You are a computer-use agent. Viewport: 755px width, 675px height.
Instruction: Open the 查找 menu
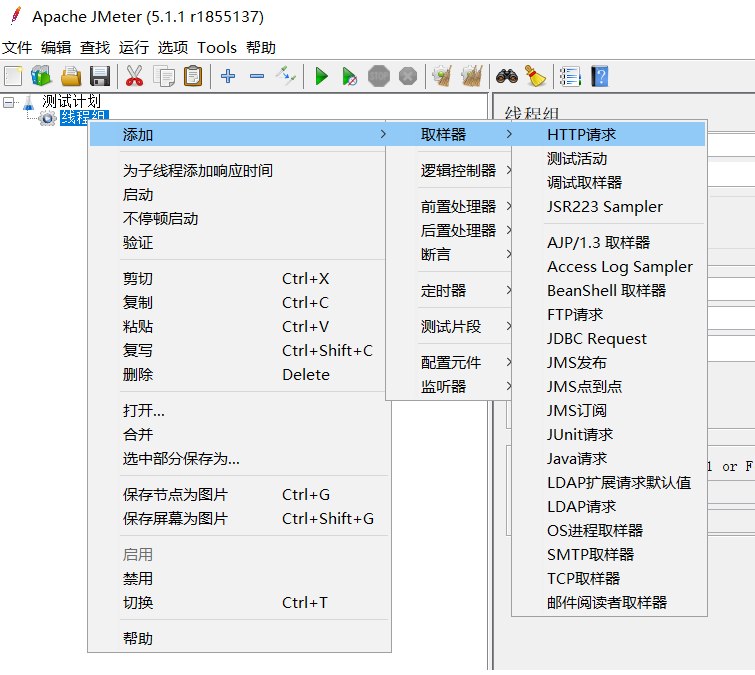click(95, 48)
